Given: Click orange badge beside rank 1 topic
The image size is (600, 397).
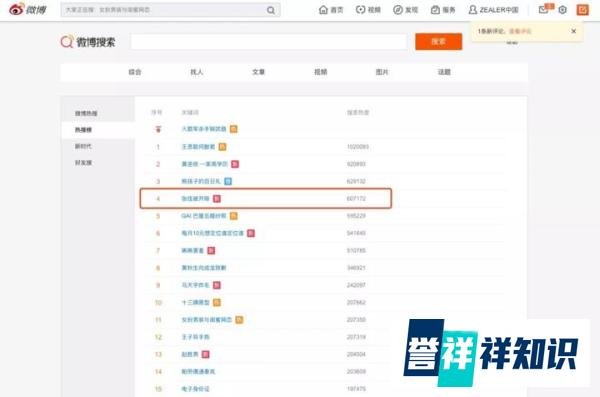Looking at the screenshot, I should 222,147.
